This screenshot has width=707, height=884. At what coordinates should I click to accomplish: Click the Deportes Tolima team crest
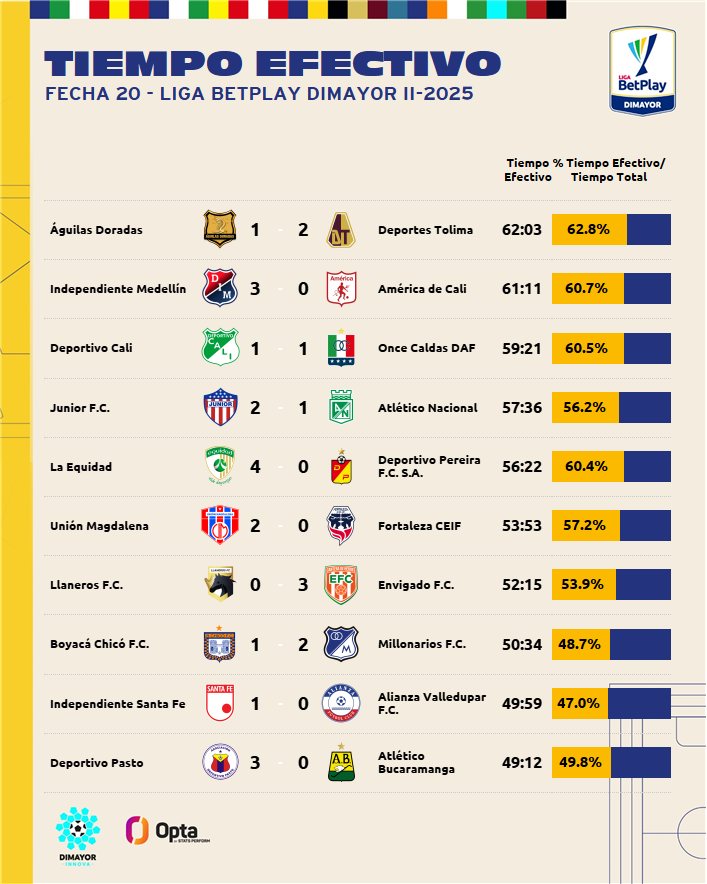click(x=343, y=231)
